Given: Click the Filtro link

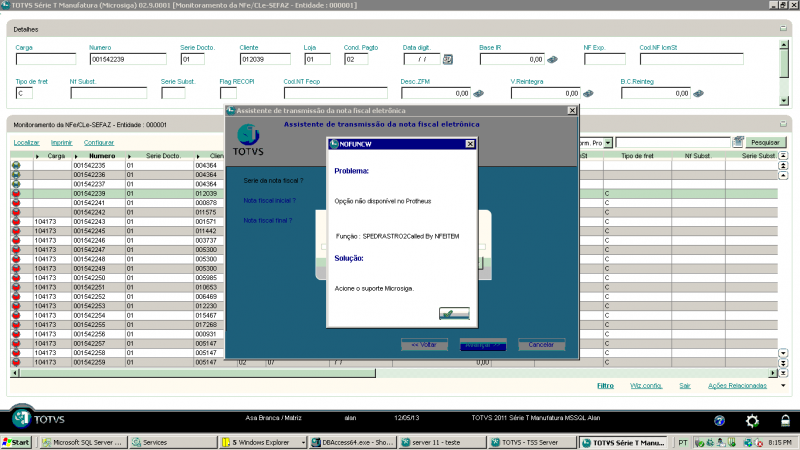Looking at the screenshot, I should pyautogui.click(x=606, y=386).
